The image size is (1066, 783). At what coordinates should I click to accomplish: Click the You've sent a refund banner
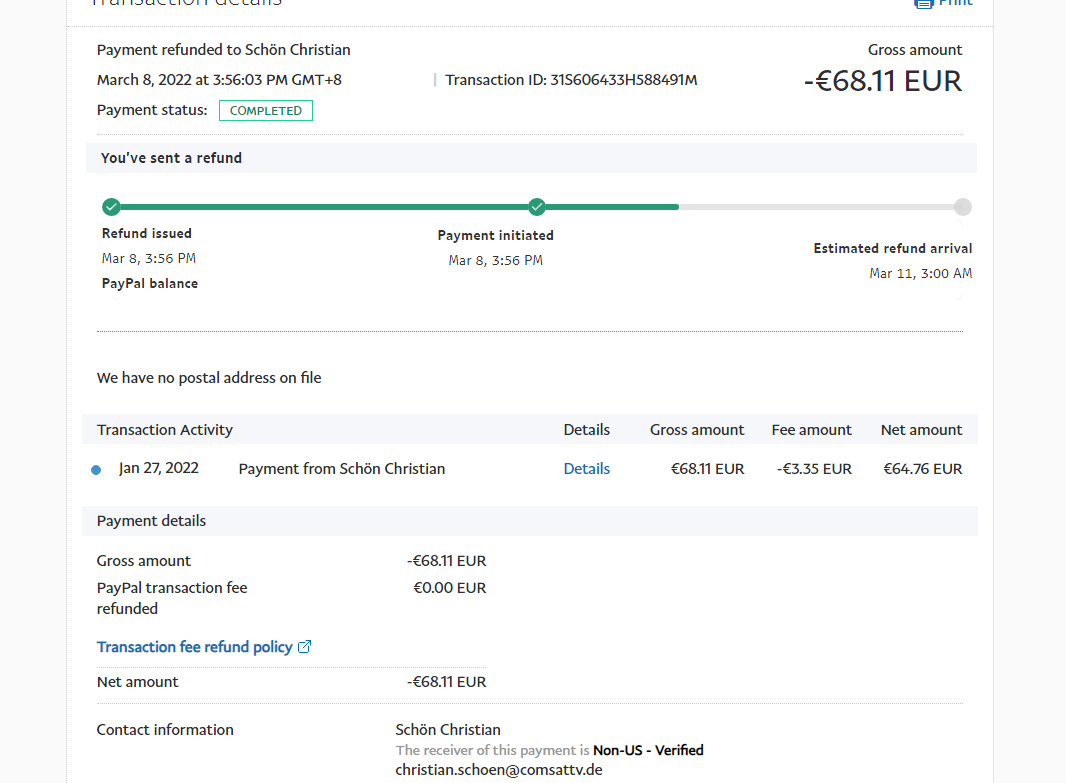tap(172, 158)
